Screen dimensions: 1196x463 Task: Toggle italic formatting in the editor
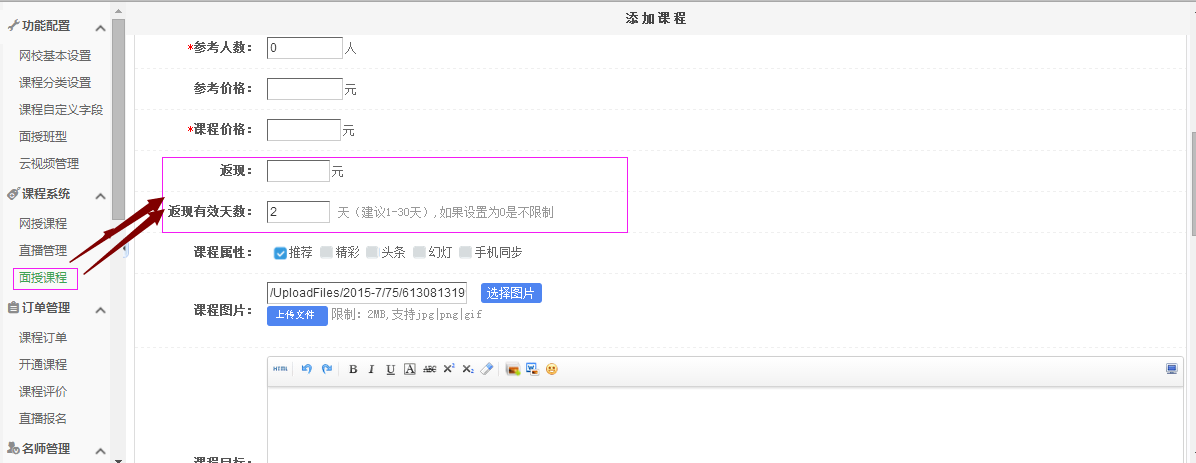click(x=371, y=369)
